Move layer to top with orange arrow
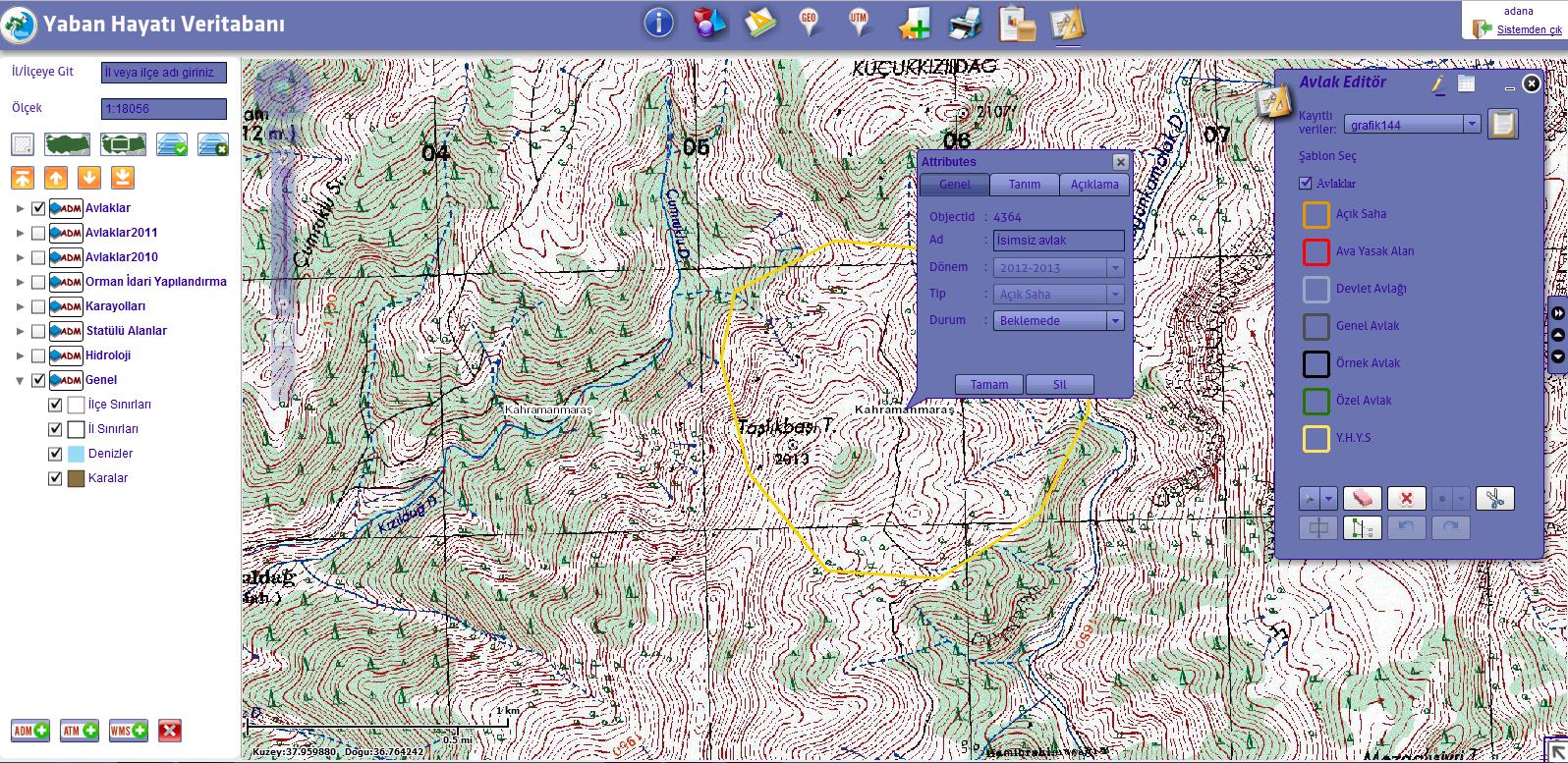1568x763 pixels. coord(23,178)
